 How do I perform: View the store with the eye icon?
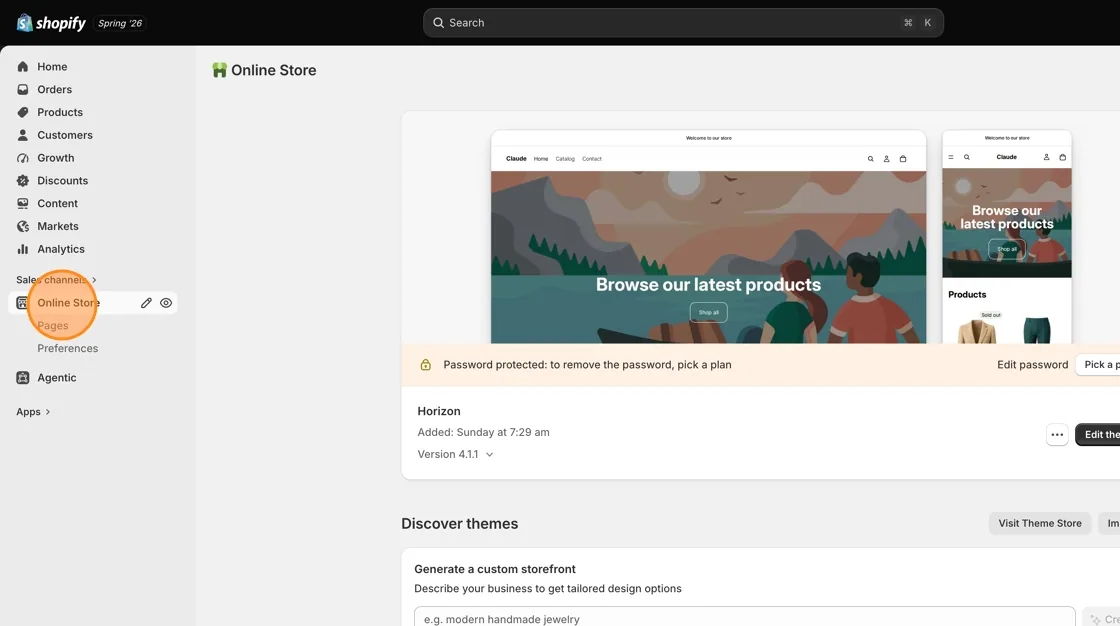point(166,303)
